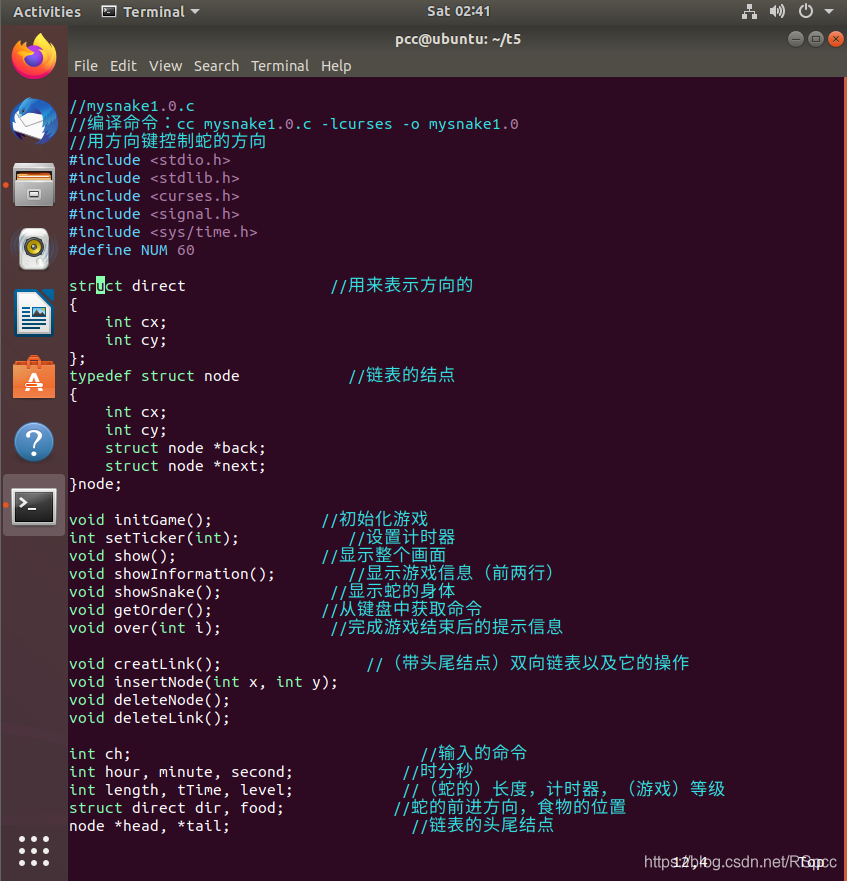Viewport: 847px width, 881px height.
Task: Click '#include <curses.h>' line
Action: pos(154,196)
